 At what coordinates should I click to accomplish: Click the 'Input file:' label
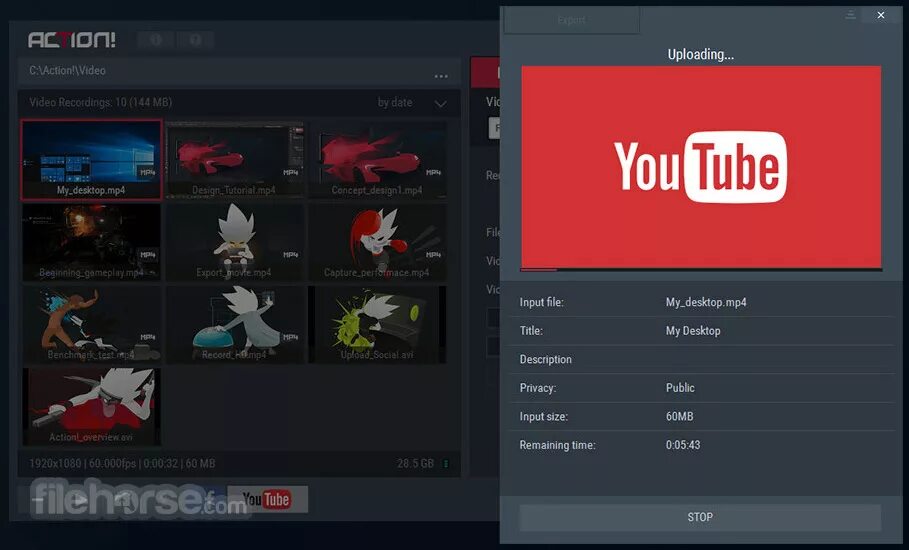tap(541, 303)
